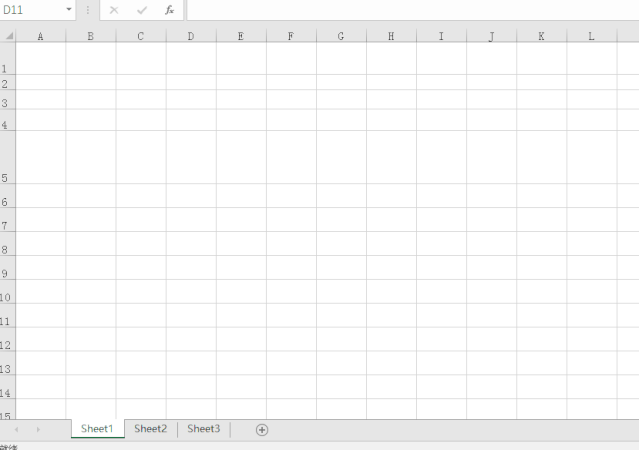Select cell B5

[91, 157]
